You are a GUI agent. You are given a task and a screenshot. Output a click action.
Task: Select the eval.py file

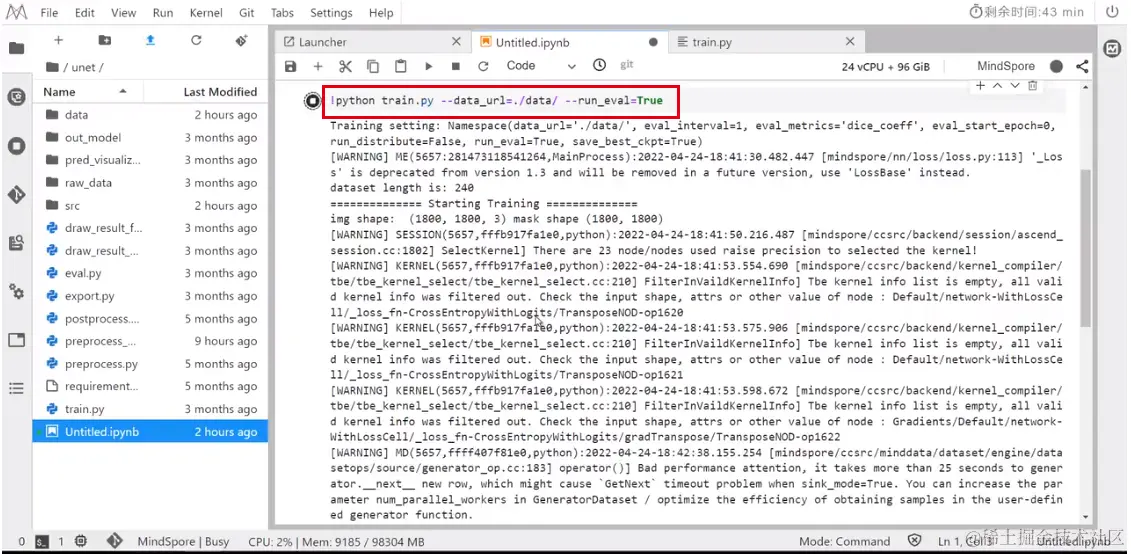[x=151, y=273]
